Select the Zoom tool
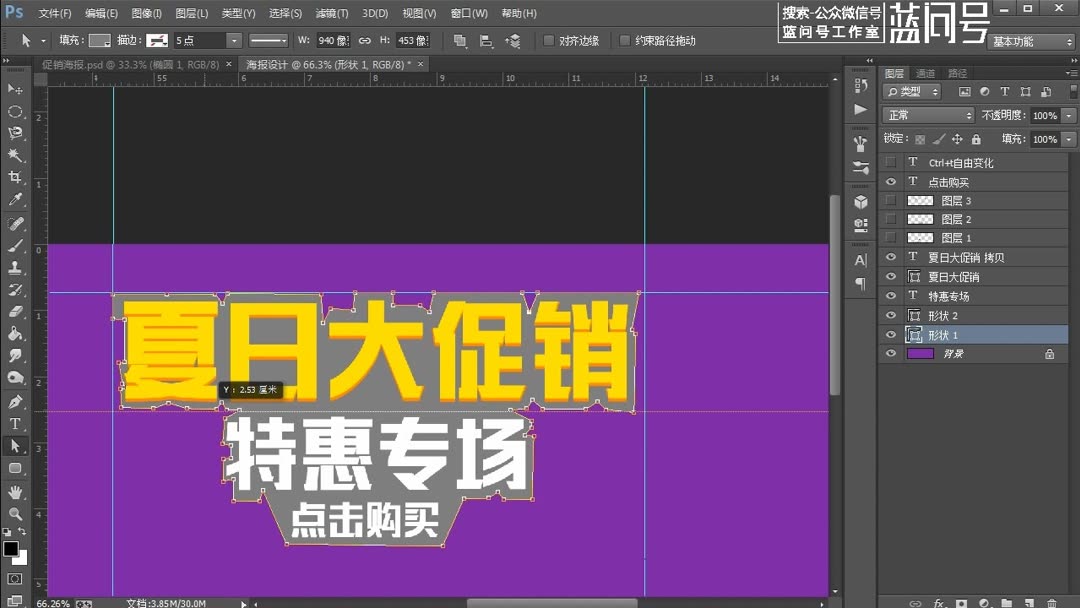 13,511
